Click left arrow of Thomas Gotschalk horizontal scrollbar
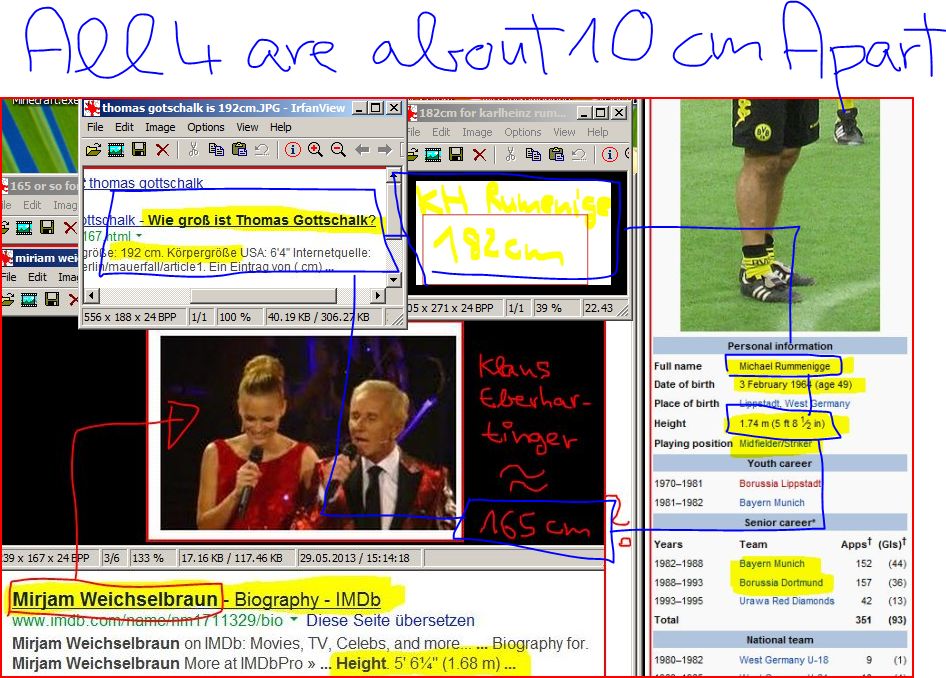This screenshot has width=946, height=678. pyautogui.click(x=91, y=296)
